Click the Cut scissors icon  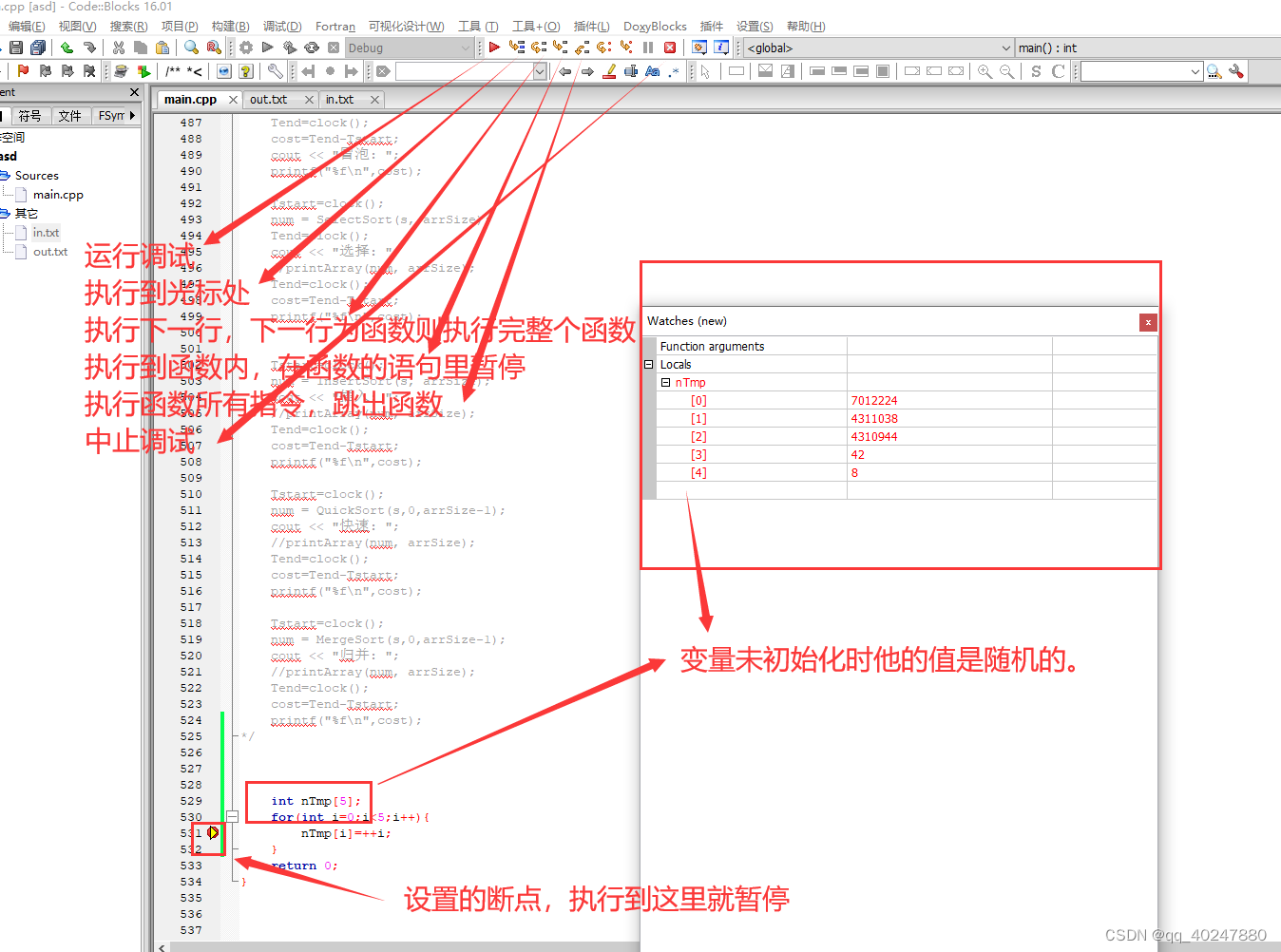tap(119, 48)
